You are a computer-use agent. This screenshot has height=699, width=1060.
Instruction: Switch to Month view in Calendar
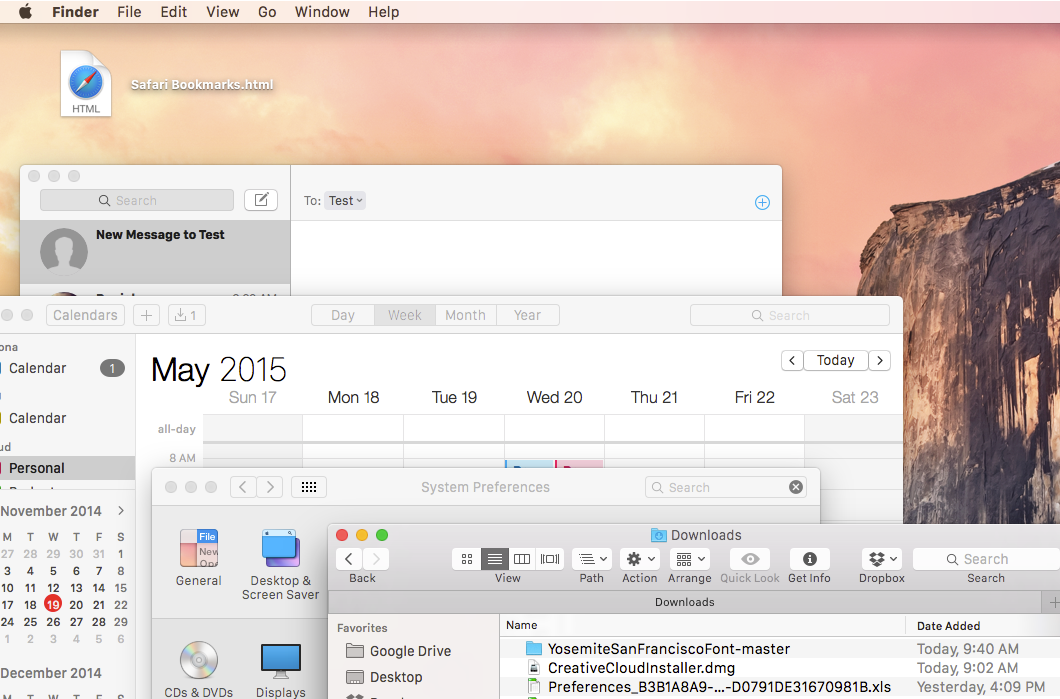tap(465, 315)
